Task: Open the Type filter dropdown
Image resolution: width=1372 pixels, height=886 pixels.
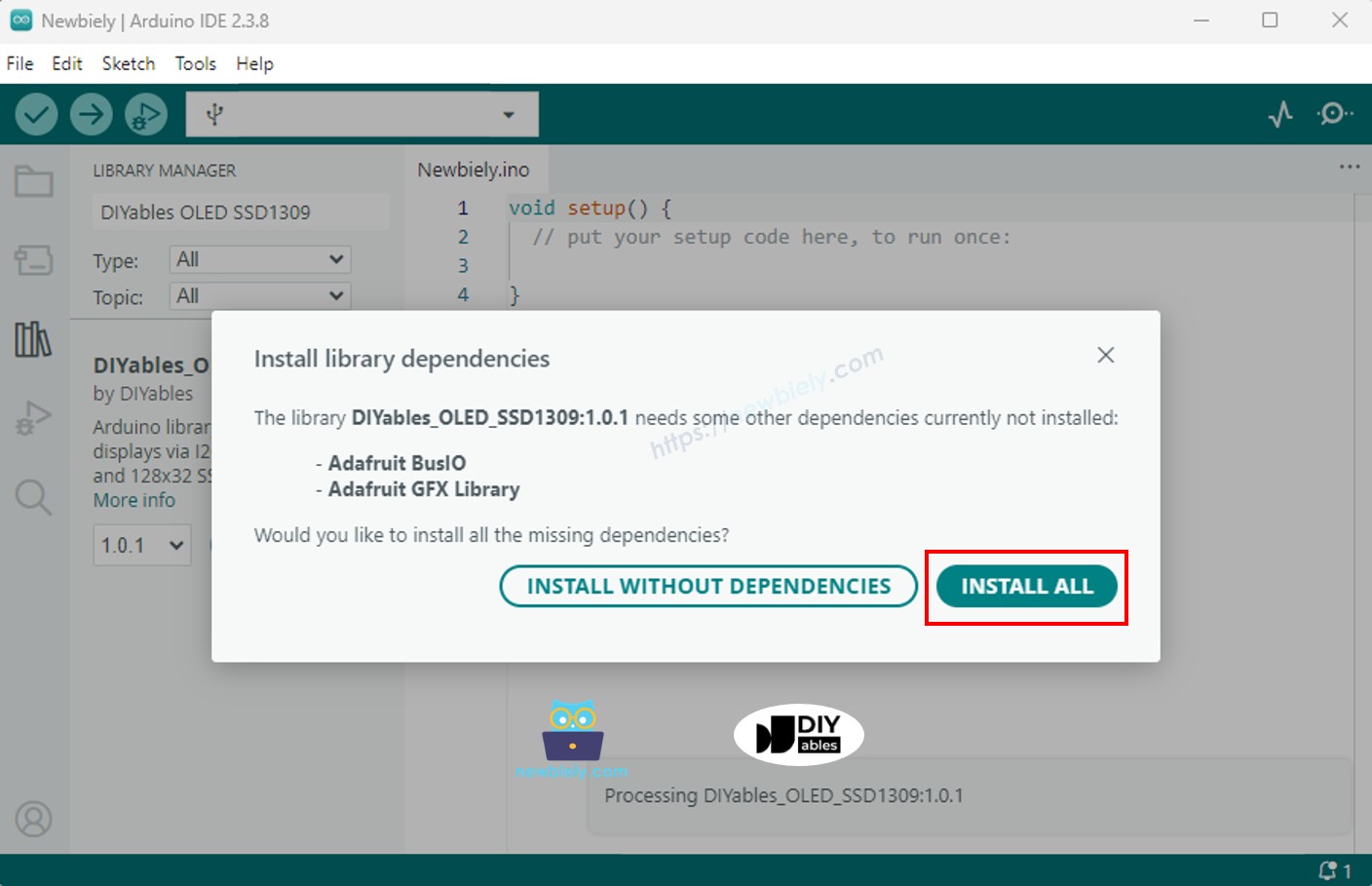Action: tap(259, 259)
